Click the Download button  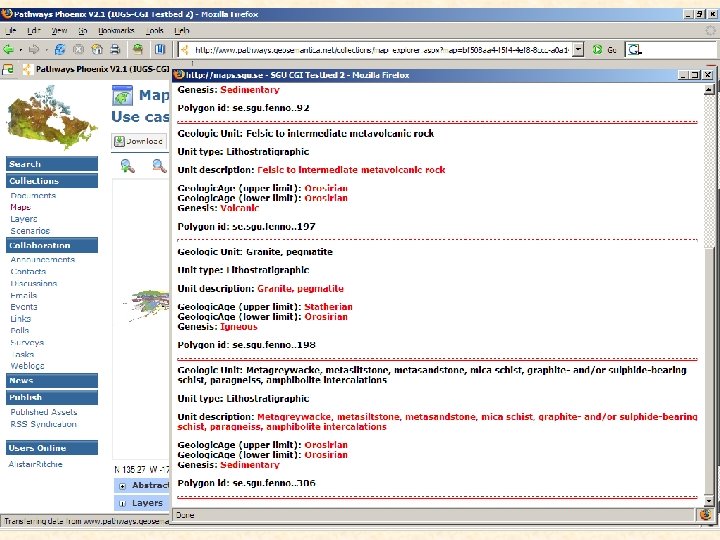(x=139, y=141)
